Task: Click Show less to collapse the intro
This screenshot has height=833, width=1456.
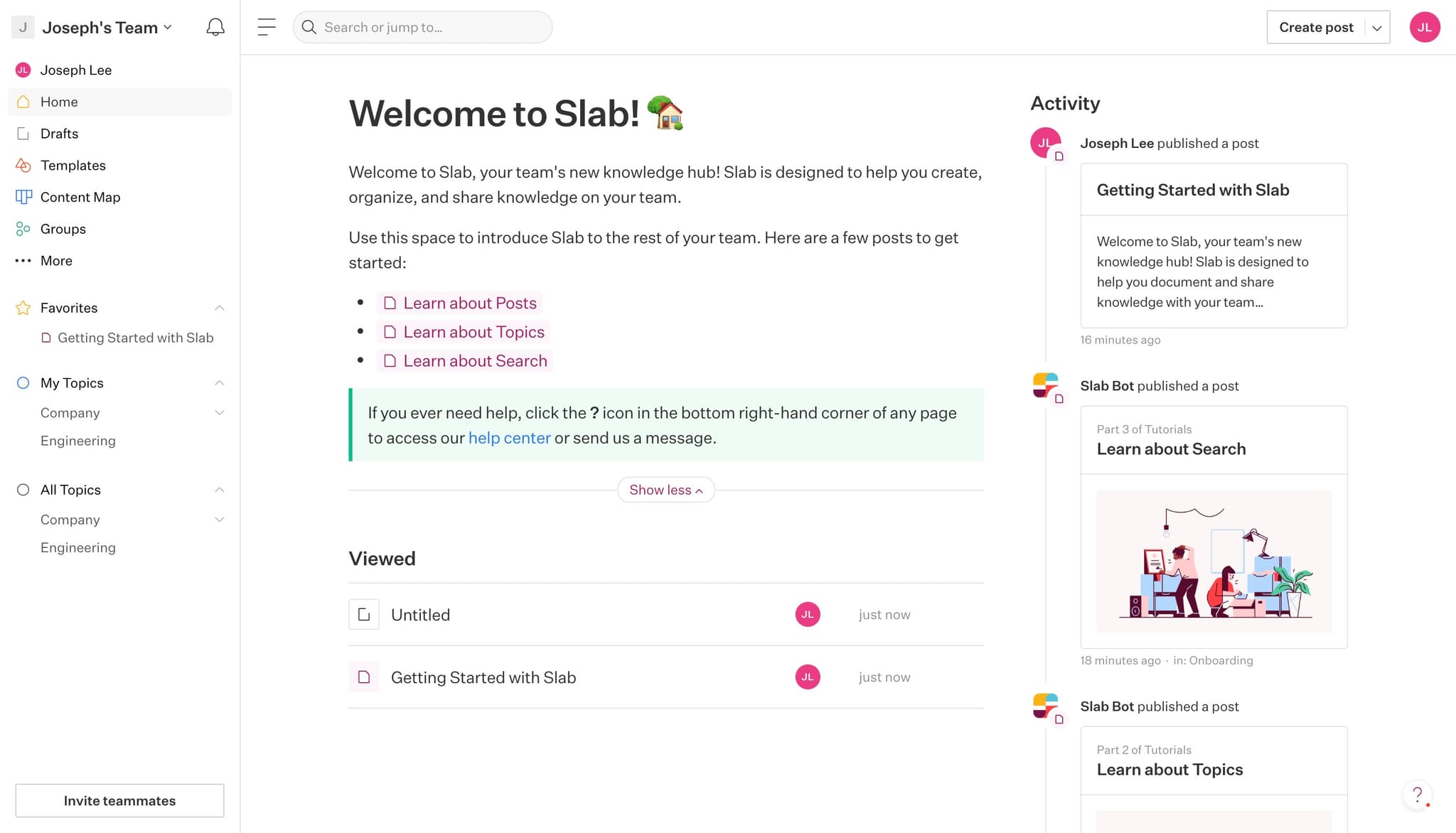Action: 665,490
